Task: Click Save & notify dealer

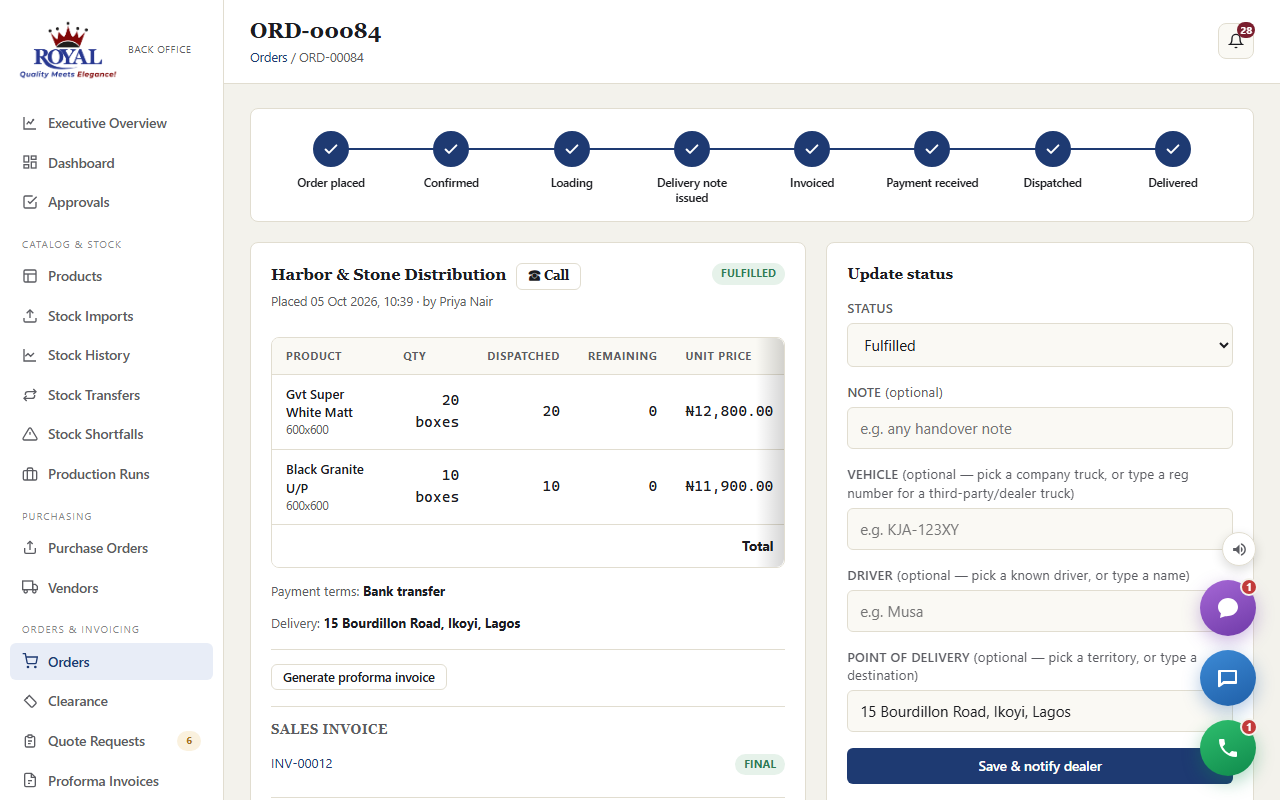Action: coord(1040,766)
